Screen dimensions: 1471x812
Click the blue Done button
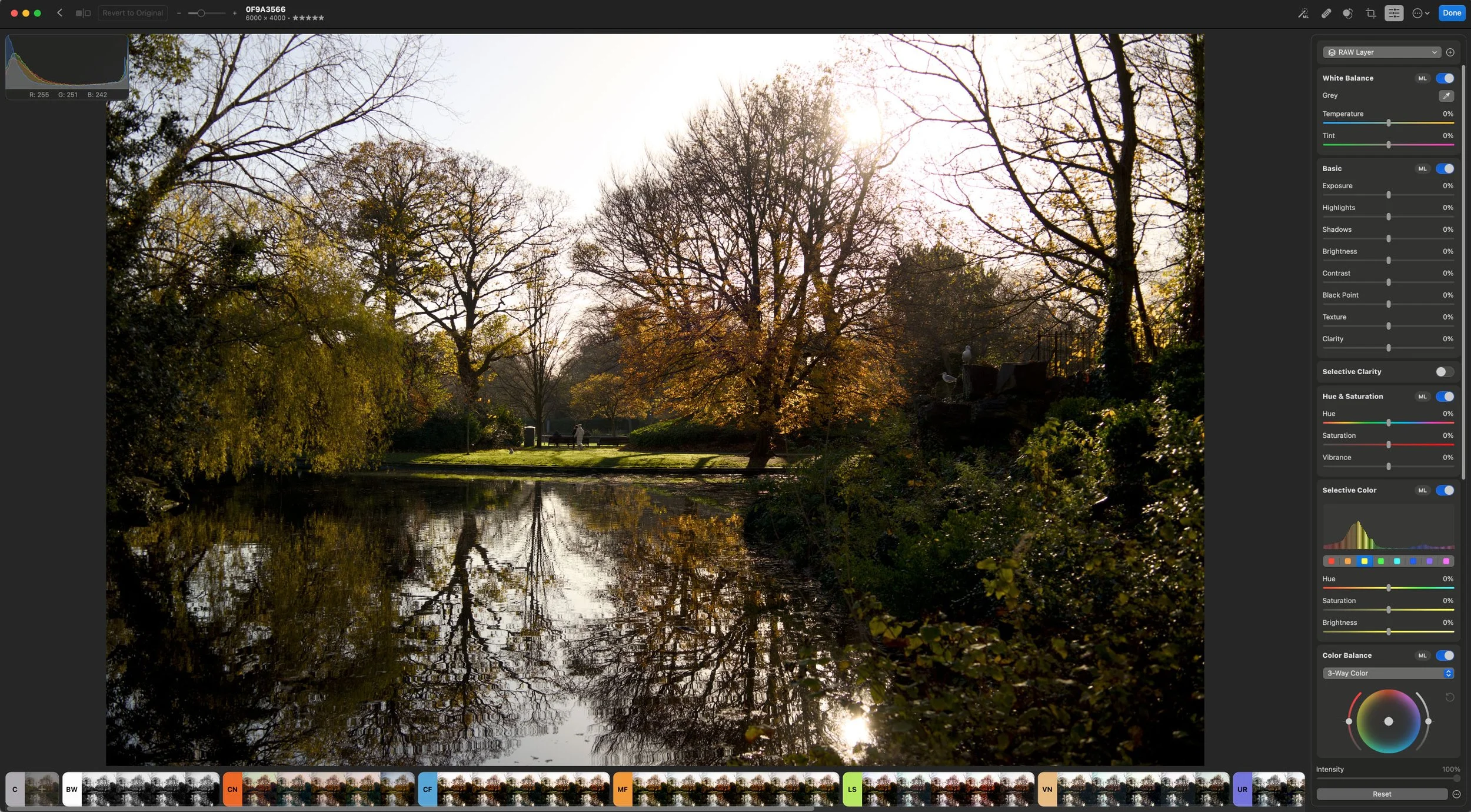(x=1451, y=13)
